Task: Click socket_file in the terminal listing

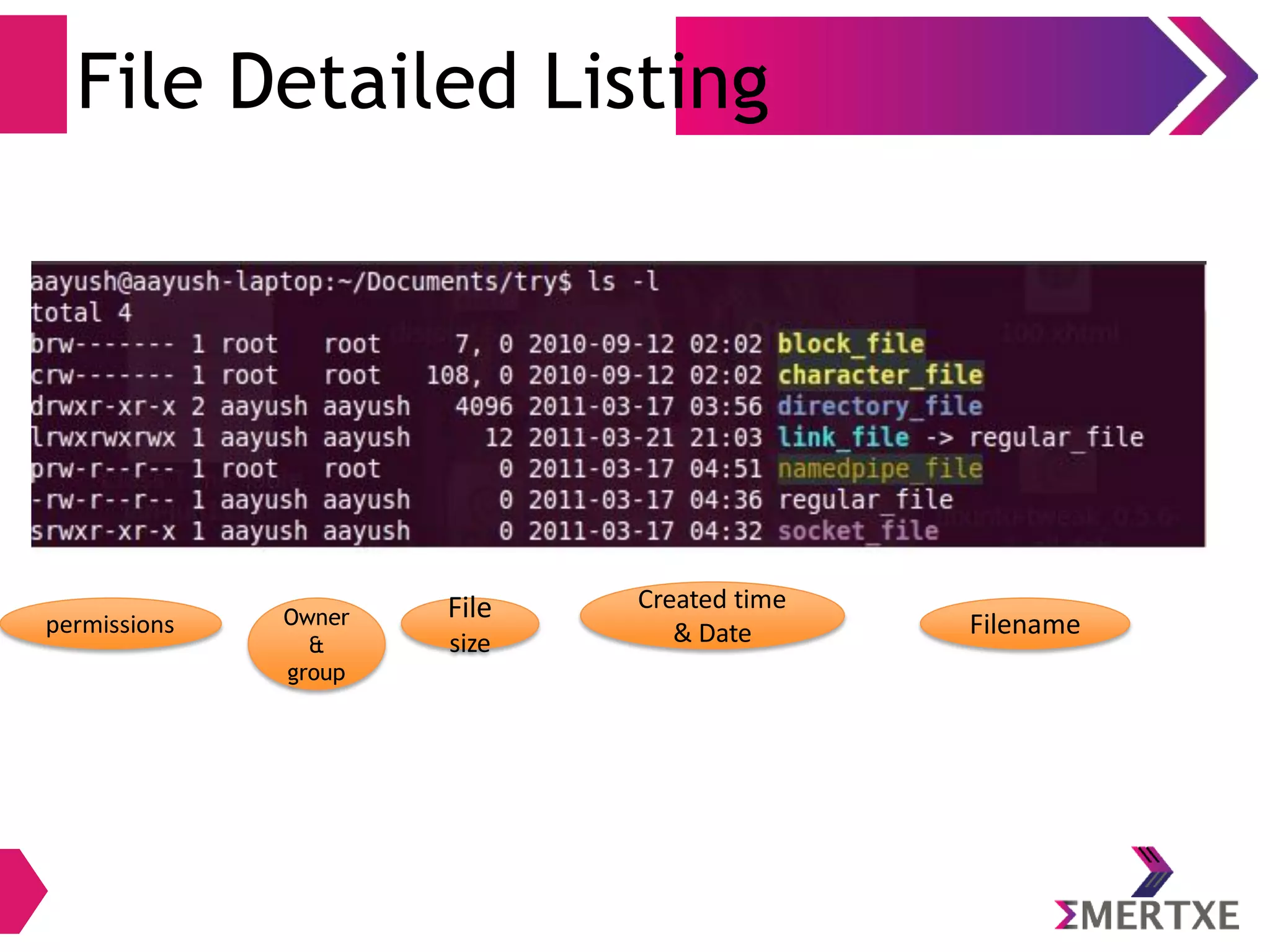Action: (858, 531)
